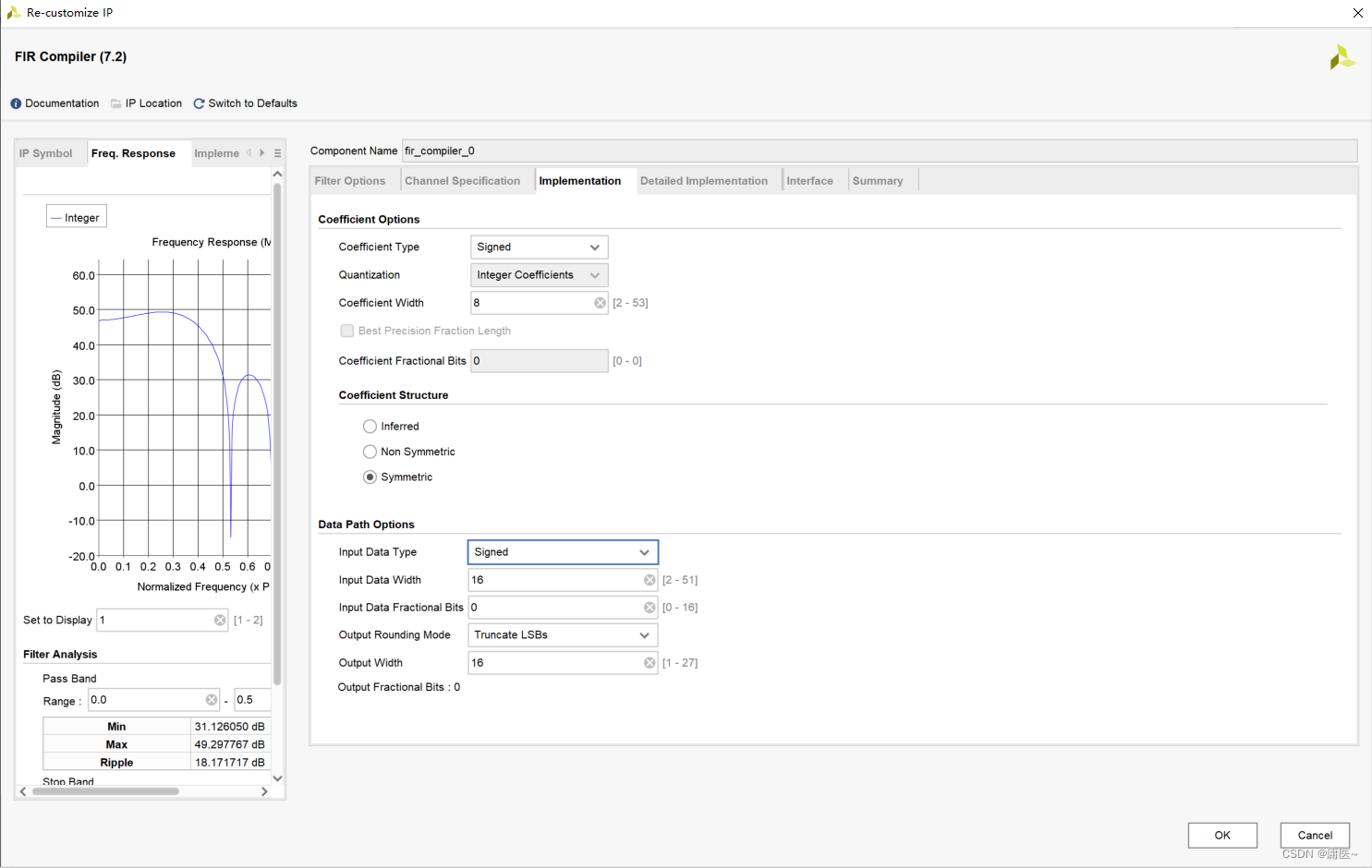The image size is (1372, 868).
Task: Switch to the Filter Options tab
Action: pyautogui.click(x=350, y=181)
